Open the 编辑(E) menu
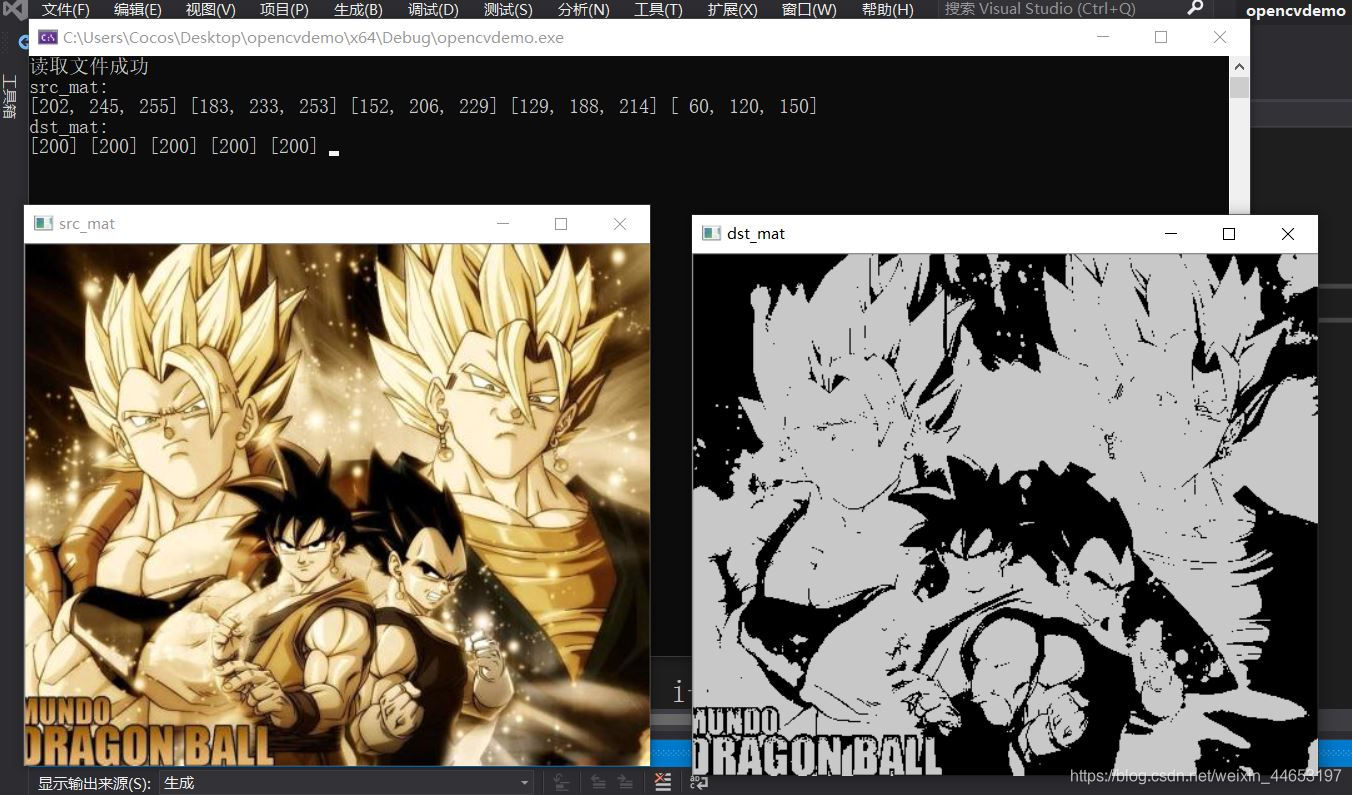The image size is (1352, 795). tap(137, 9)
